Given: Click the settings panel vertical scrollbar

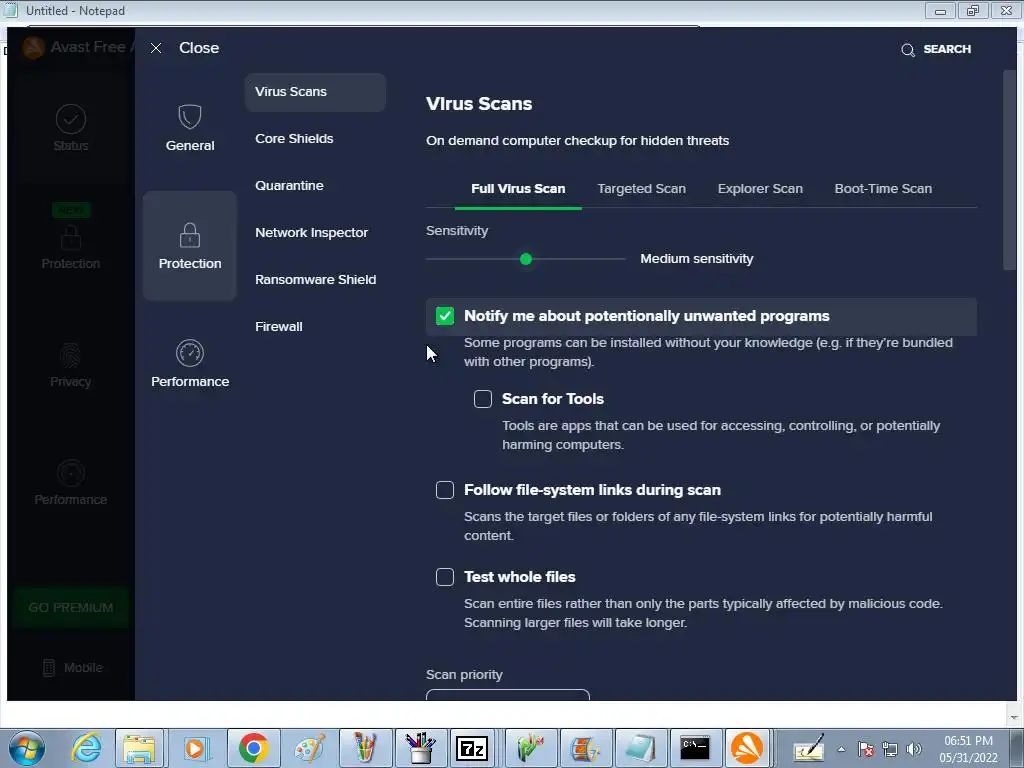Looking at the screenshot, I should click(x=1010, y=170).
